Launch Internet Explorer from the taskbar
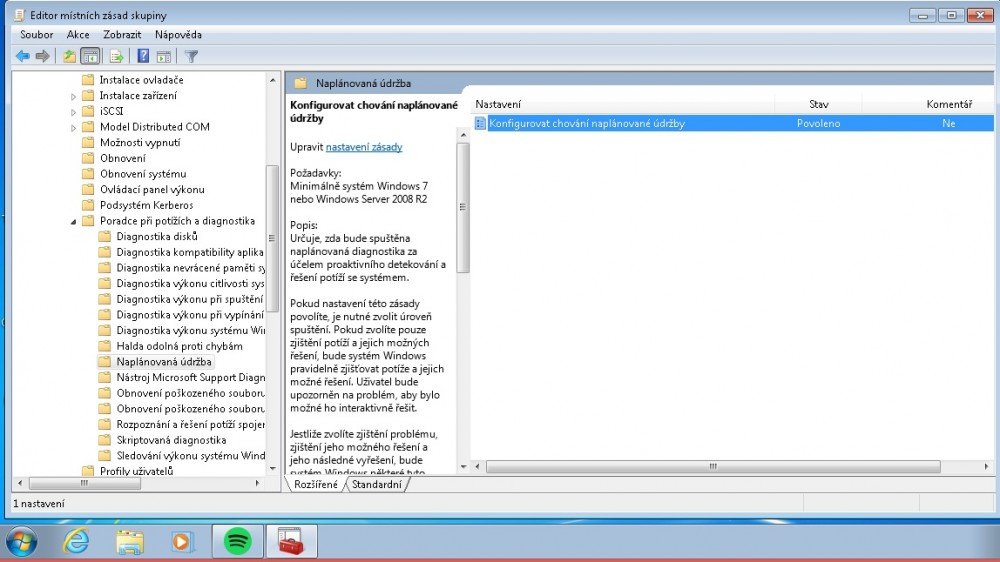Image resolution: width=1000 pixels, height=562 pixels. point(76,541)
